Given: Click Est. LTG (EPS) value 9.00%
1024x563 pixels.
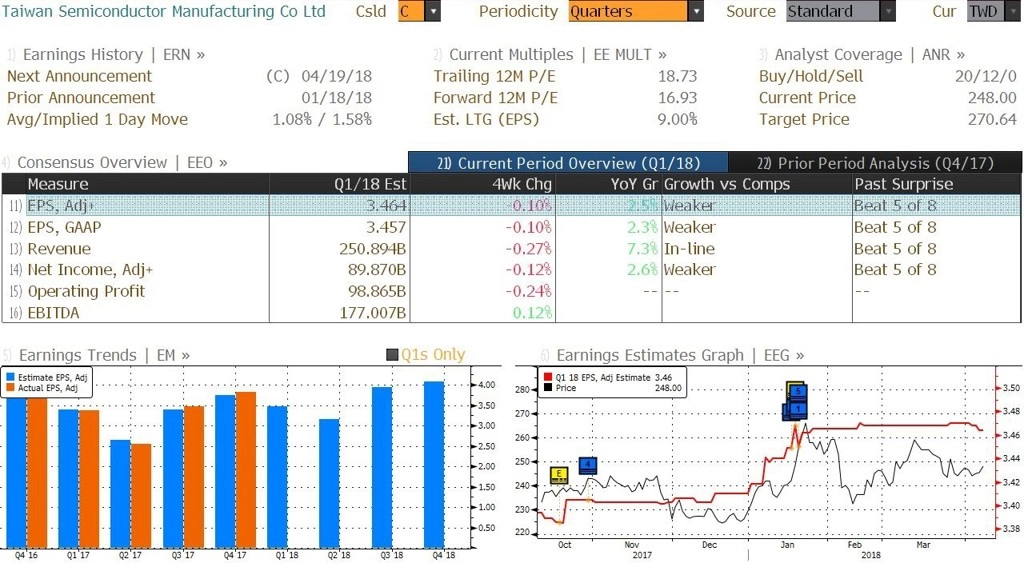Looking at the screenshot, I should 677,120.
